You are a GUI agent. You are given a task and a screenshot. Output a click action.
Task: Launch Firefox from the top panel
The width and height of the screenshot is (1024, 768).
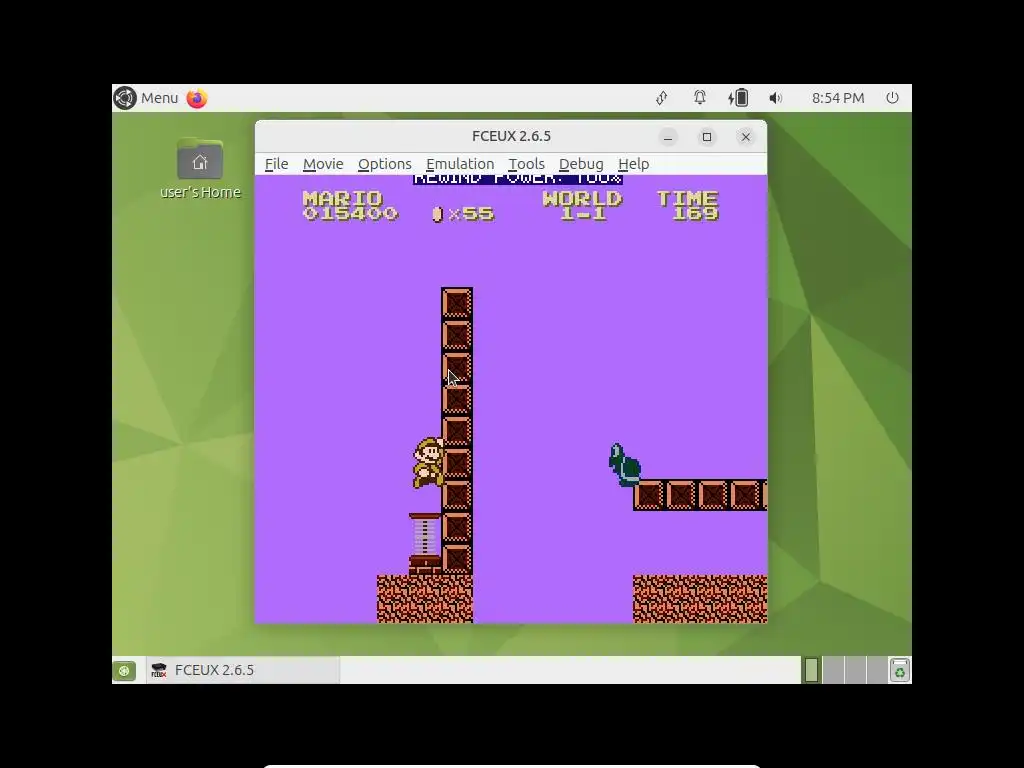(197, 98)
